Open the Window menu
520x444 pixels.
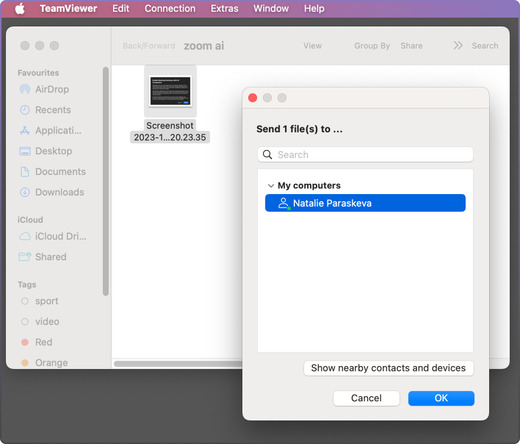[271, 8]
